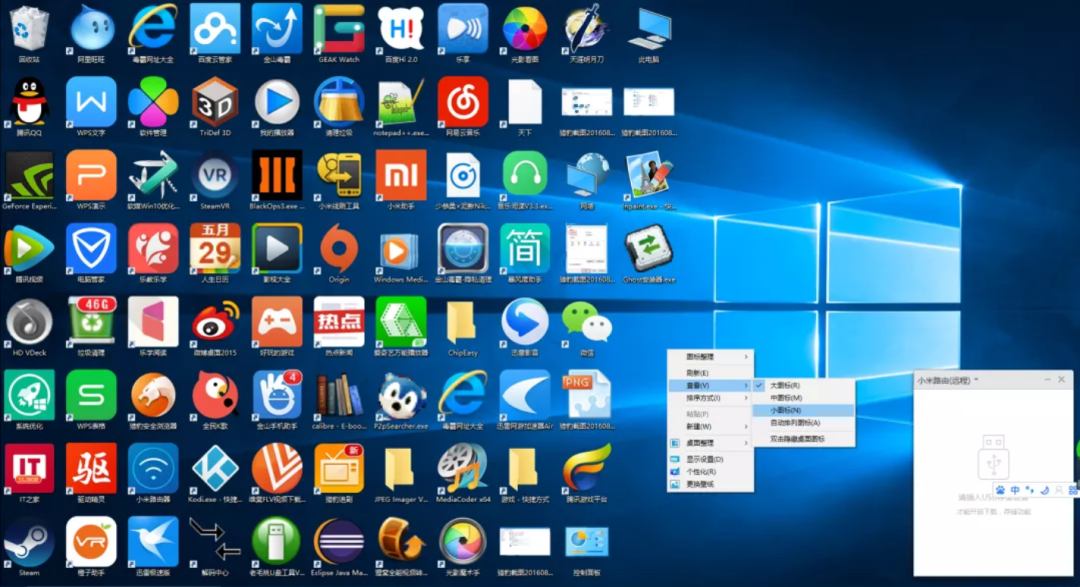Open Display settings (显示设置) menu entry
The height and width of the screenshot is (587, 1080).
pyautogui.click(x=710, y=460)
